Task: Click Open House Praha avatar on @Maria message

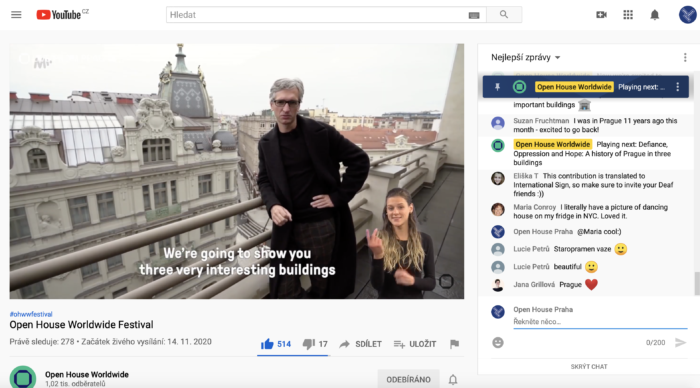Action: (x=498, y=231)
